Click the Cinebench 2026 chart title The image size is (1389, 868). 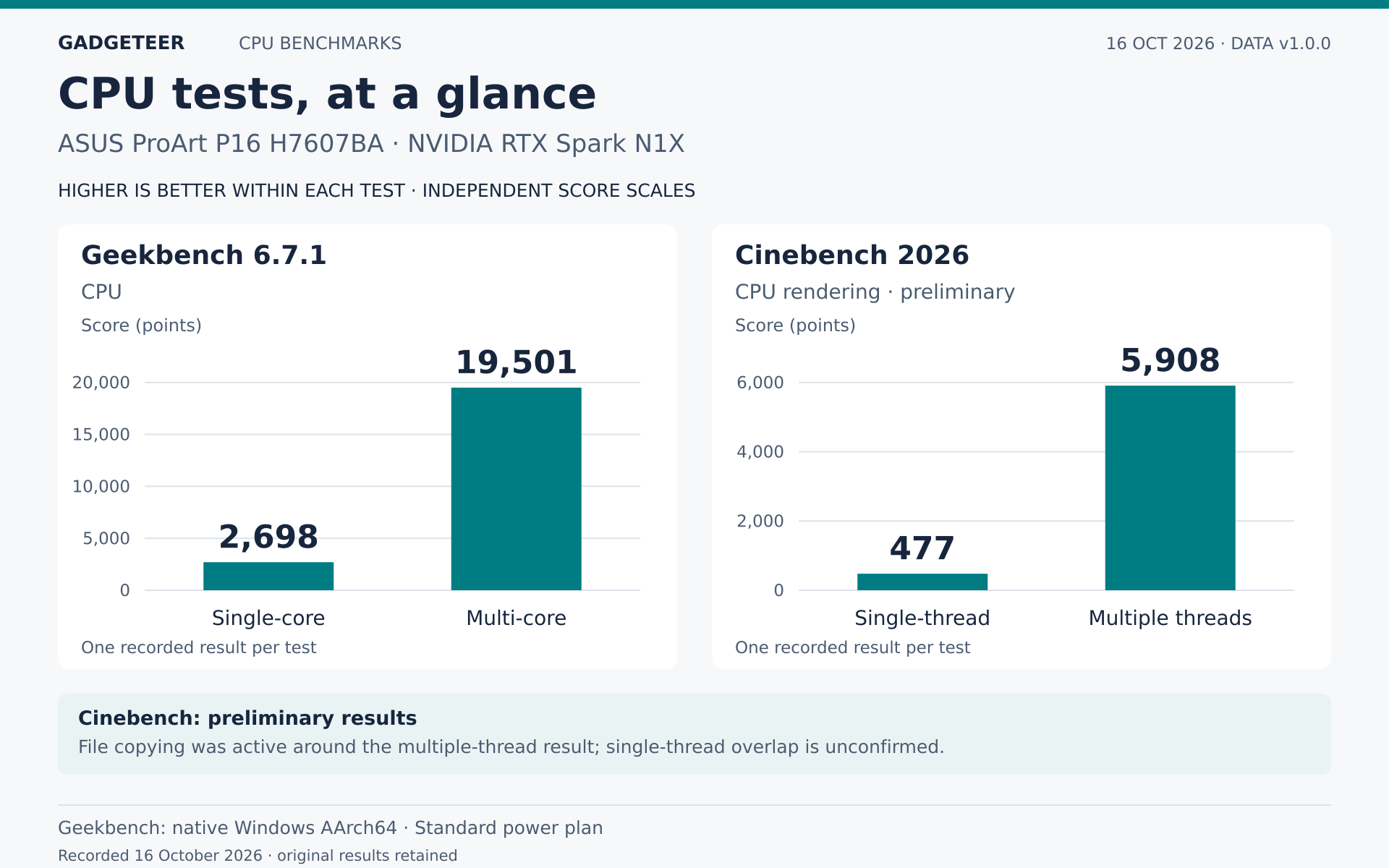(851, 255)
